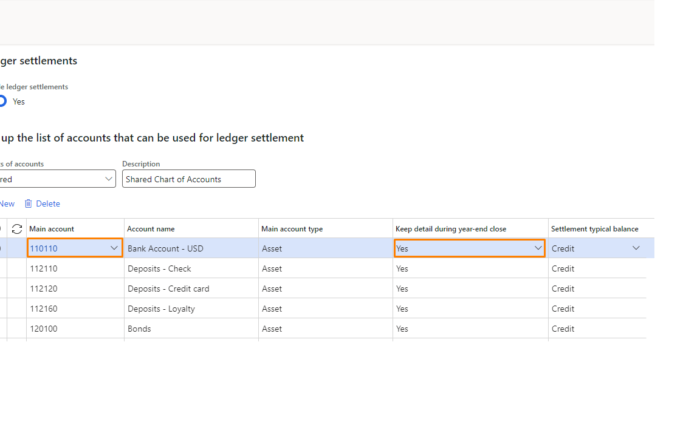Click Credit in the Deposits - Check row
The image size is (700, 441).
pyautogui.click(x=563, y=268)
